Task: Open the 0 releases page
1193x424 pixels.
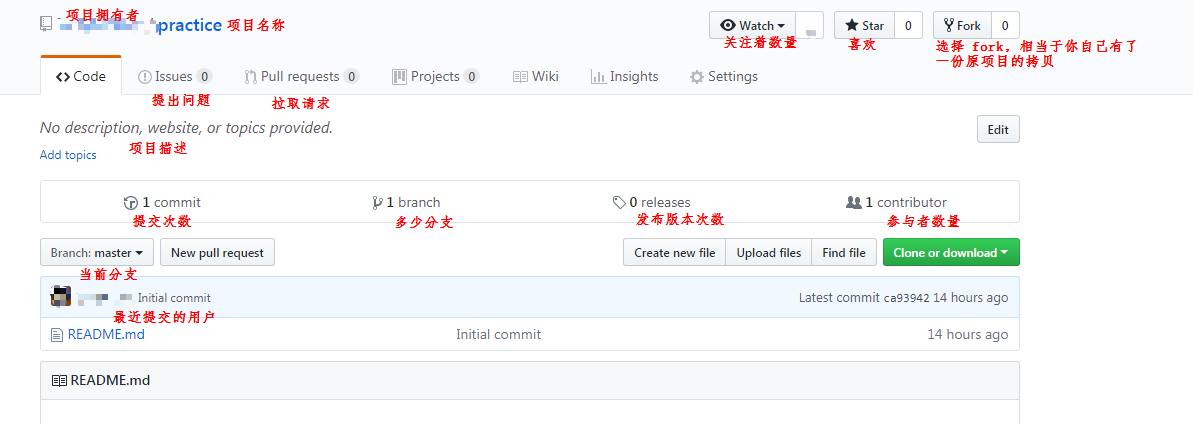Action: (x=651, y=202)
